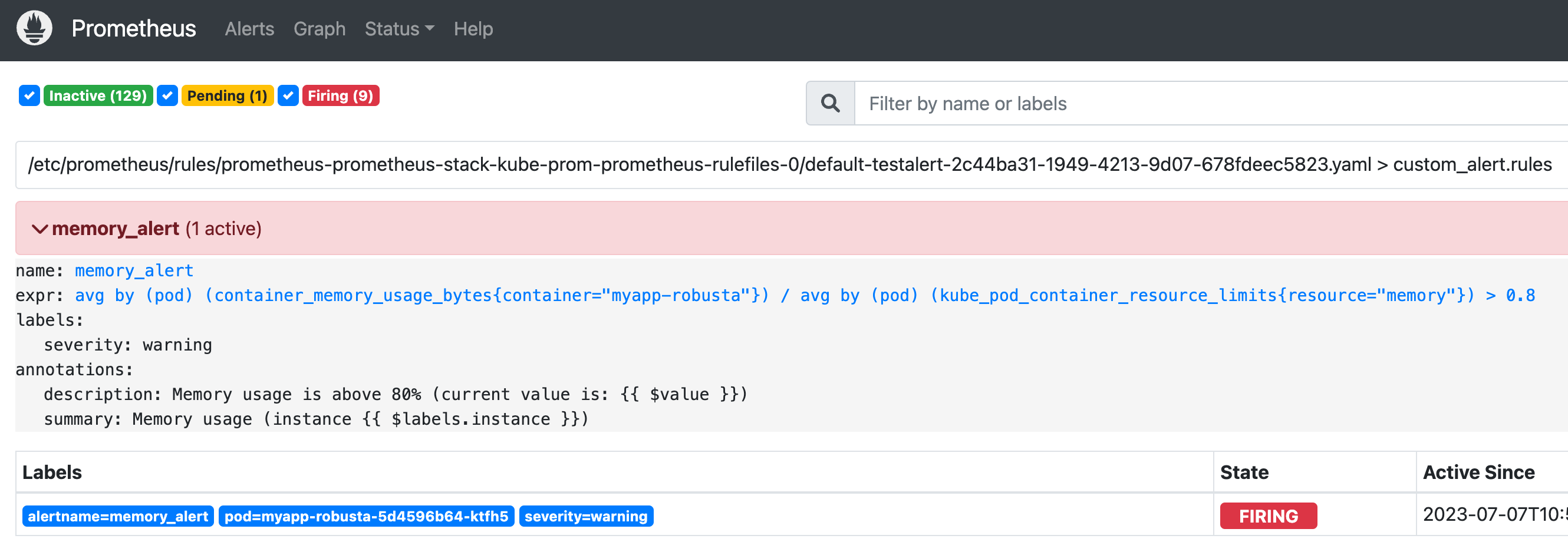Click the Inactive (129) green badge
The height and width of the screenshot is (542, 1568).
(98, 95)
